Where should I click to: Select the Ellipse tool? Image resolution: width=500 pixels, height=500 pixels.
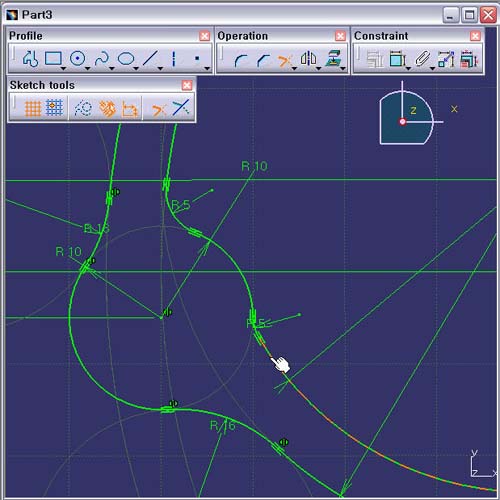point(126,59)
